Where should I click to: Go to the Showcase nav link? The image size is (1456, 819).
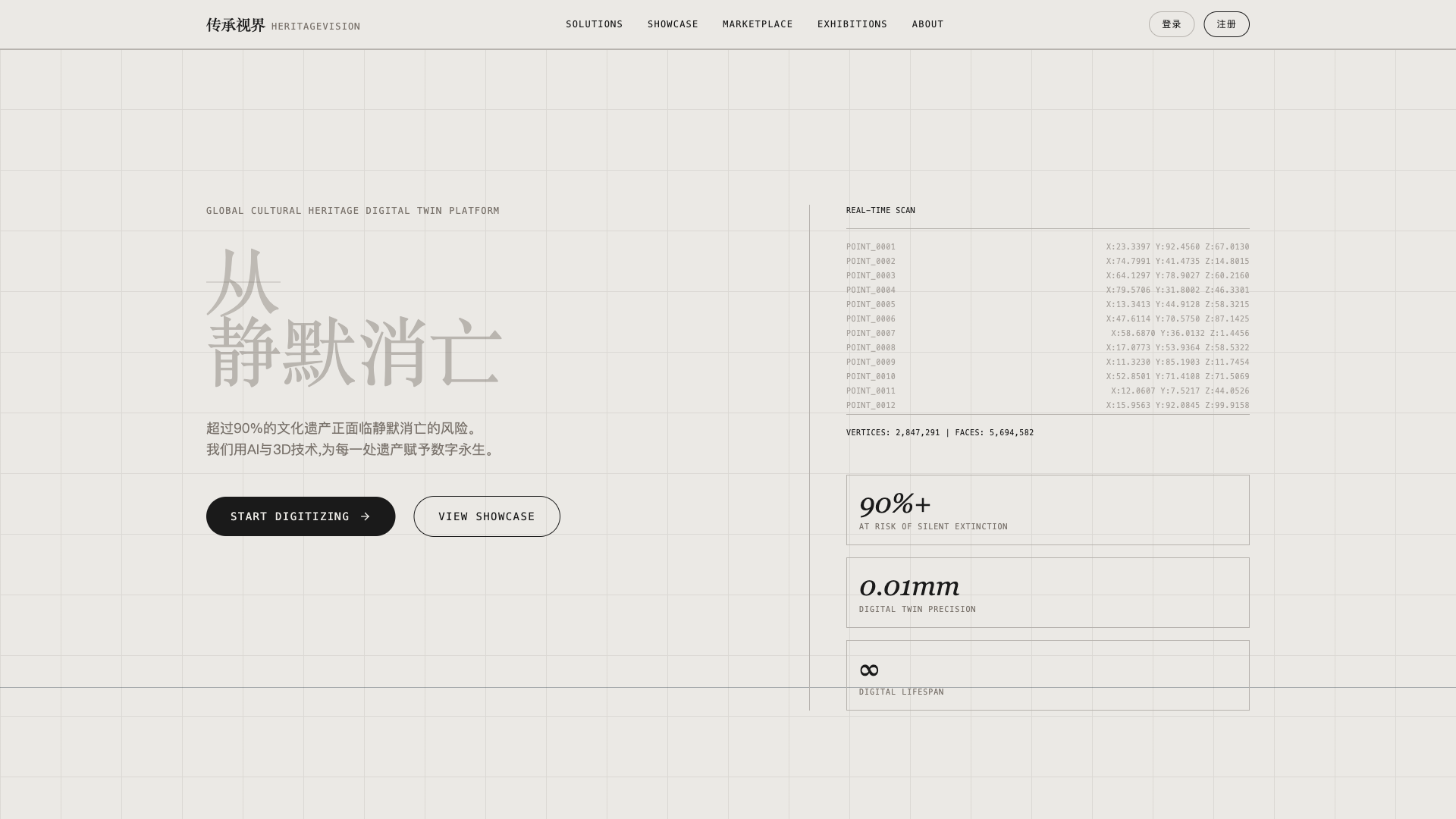click(672, 24)
